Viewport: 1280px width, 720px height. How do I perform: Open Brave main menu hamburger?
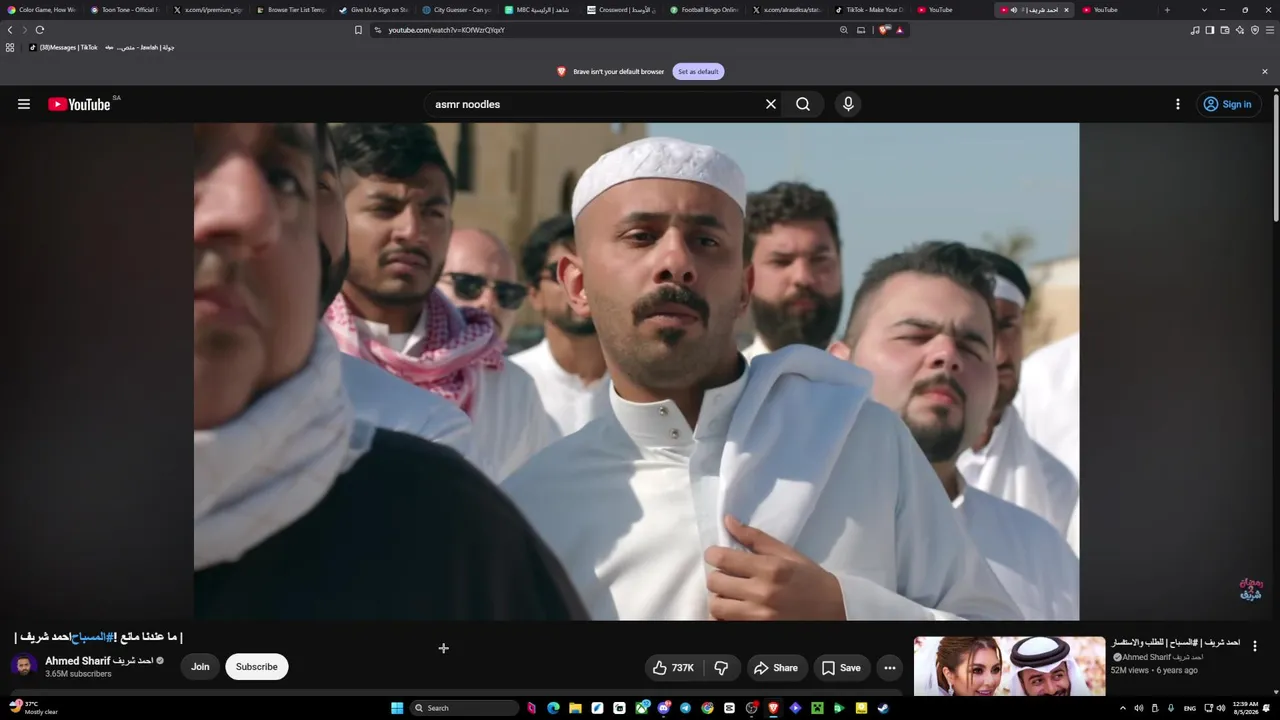pyautogui.click(x=1270, y=30)
